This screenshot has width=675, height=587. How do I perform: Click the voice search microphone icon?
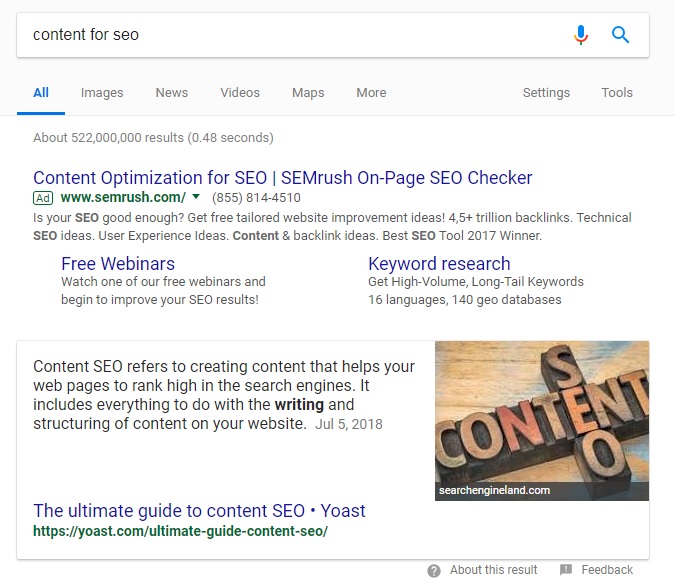coord(581,35)
